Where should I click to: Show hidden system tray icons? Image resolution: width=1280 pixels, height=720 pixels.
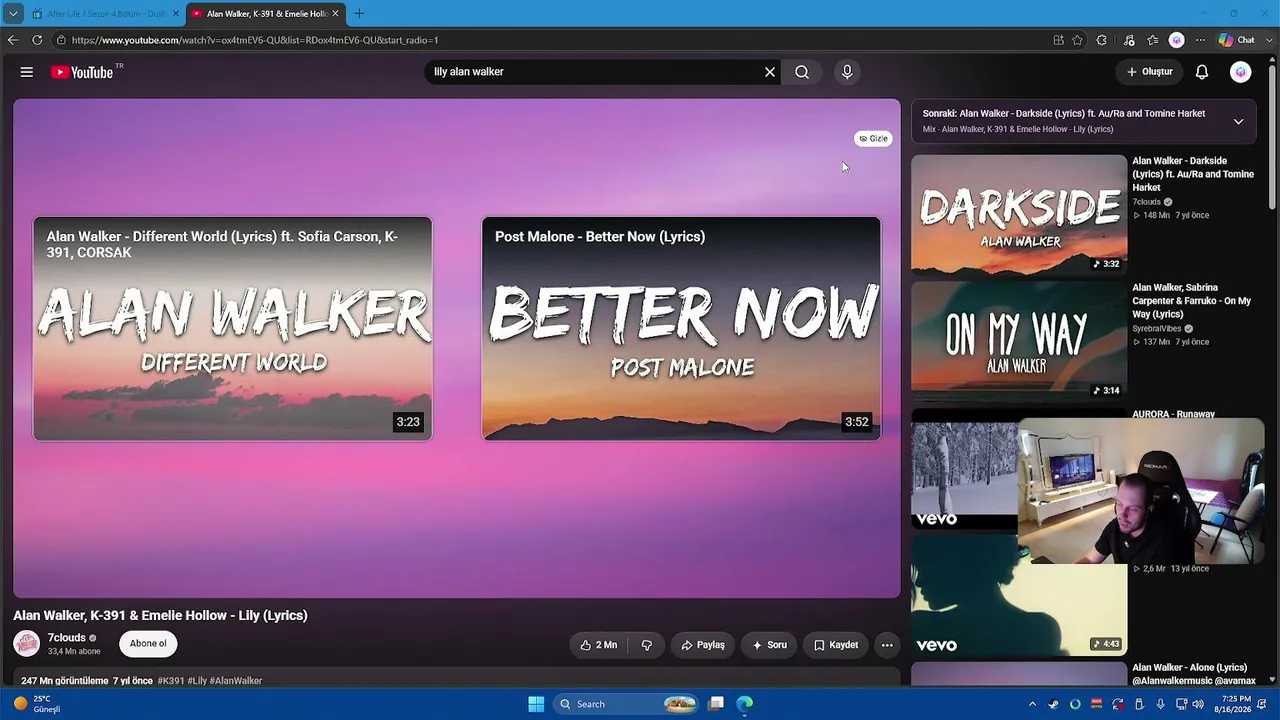[x=1032, y=704]
